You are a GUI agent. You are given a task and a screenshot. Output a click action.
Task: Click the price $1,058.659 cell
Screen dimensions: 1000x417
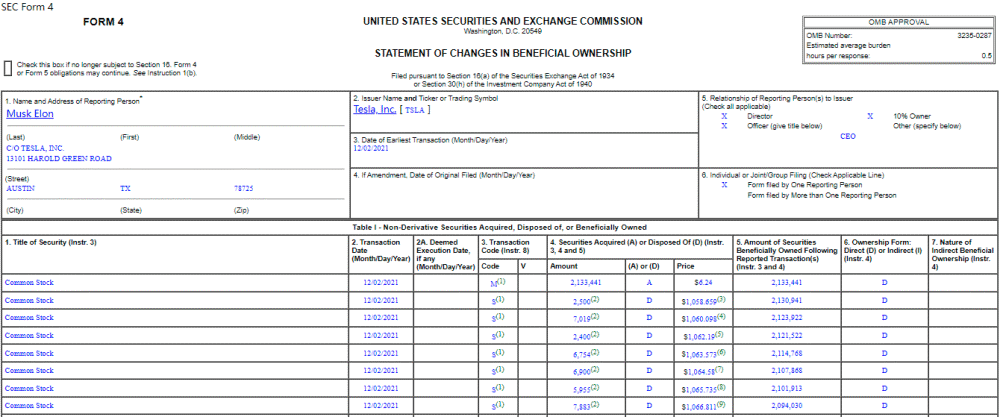(703, 300)
